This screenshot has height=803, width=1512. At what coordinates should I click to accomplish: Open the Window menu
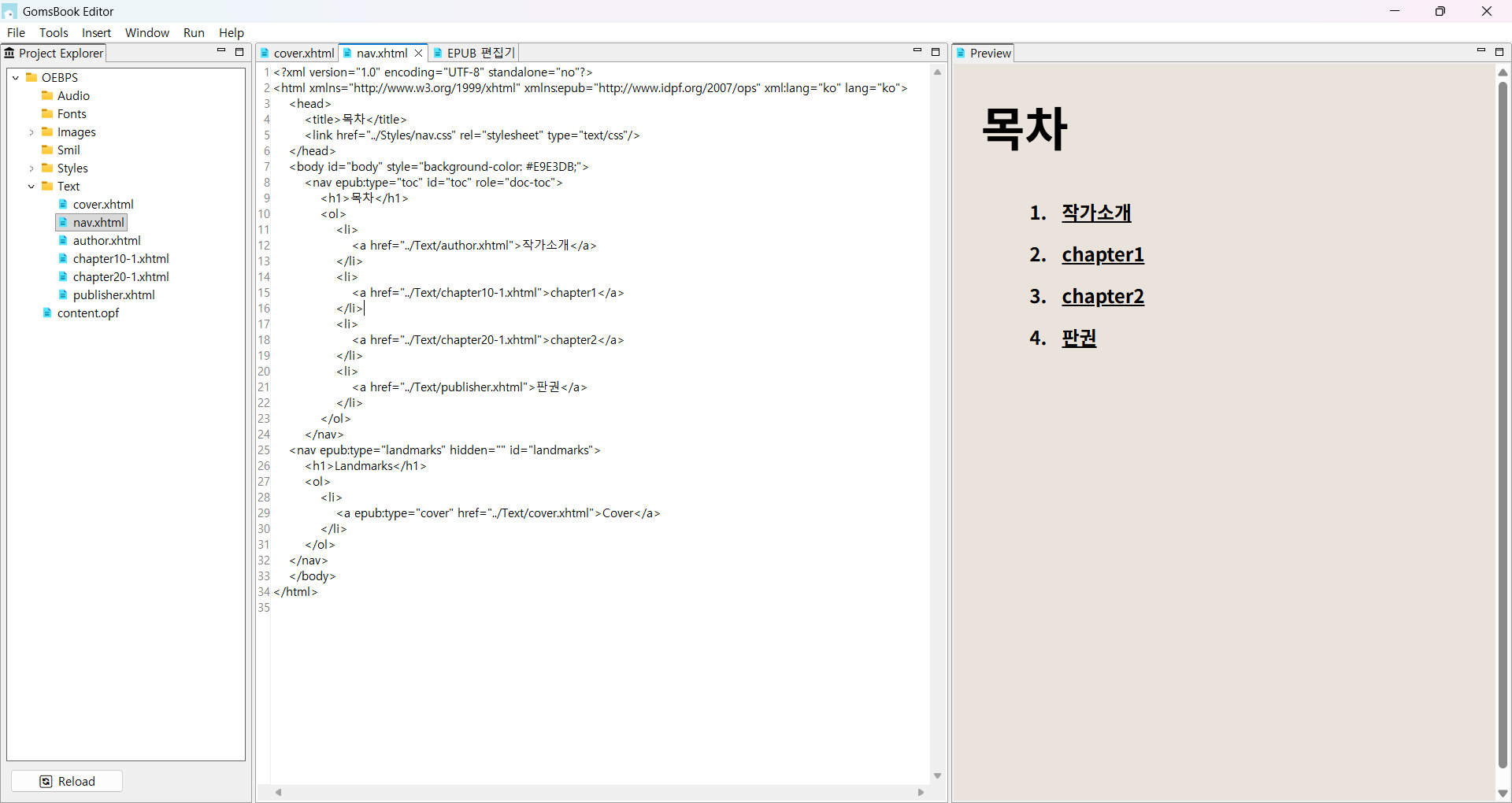click(x=147, y=32)
